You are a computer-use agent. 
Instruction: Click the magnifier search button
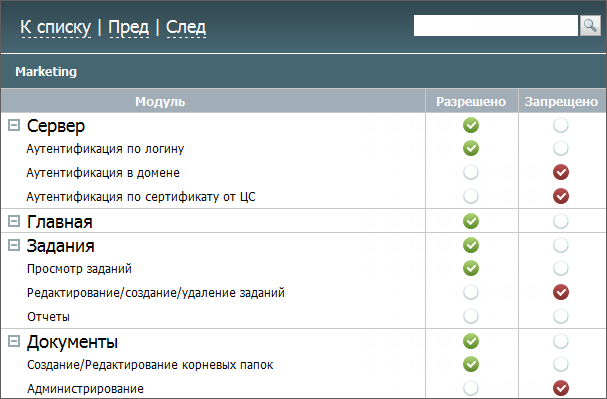coord(590,26)
